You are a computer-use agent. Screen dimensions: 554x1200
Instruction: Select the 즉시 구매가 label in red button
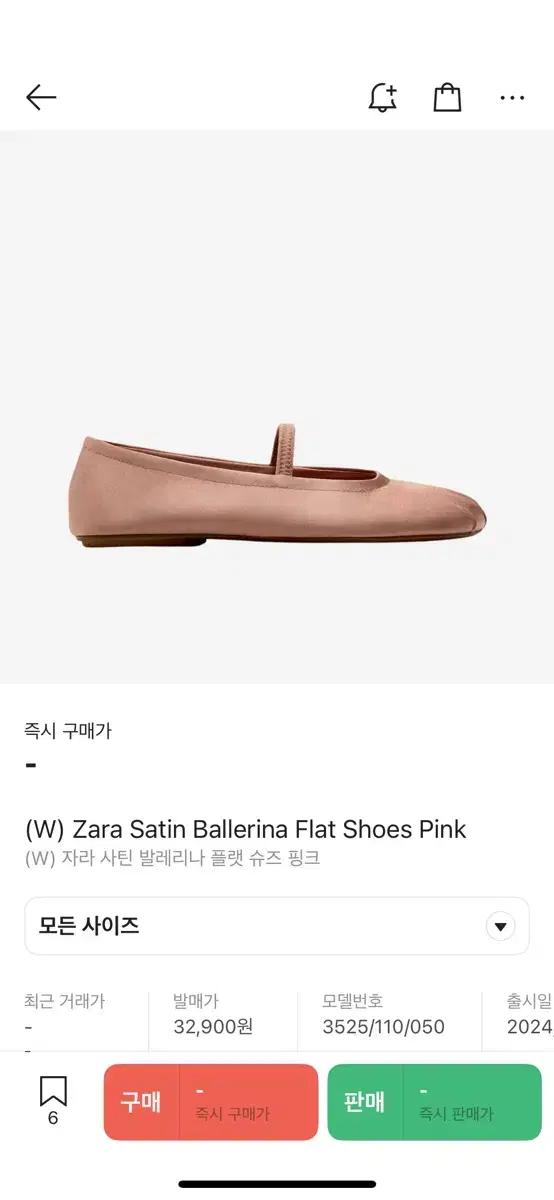tap(232, 1113)
